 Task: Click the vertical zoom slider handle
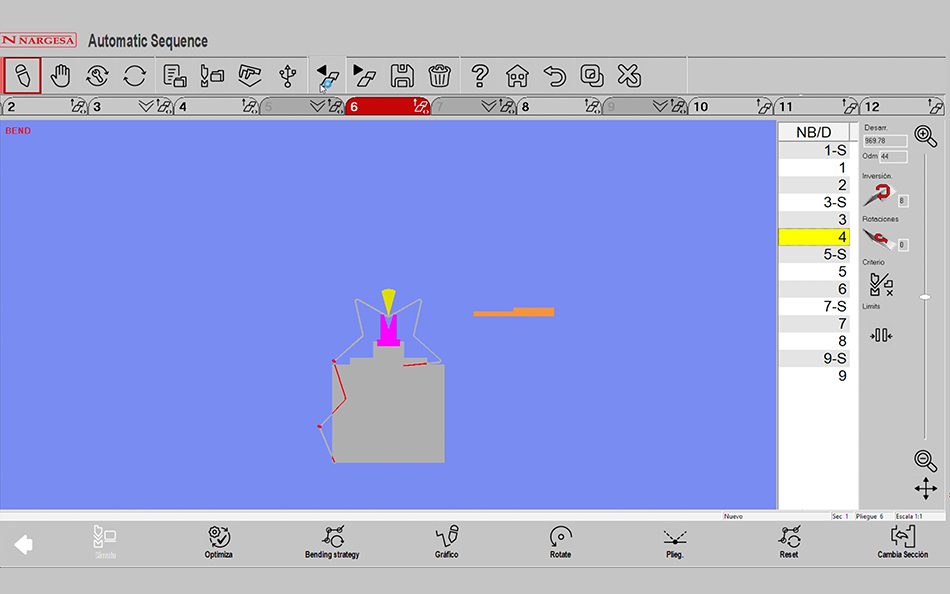(925, 297)
